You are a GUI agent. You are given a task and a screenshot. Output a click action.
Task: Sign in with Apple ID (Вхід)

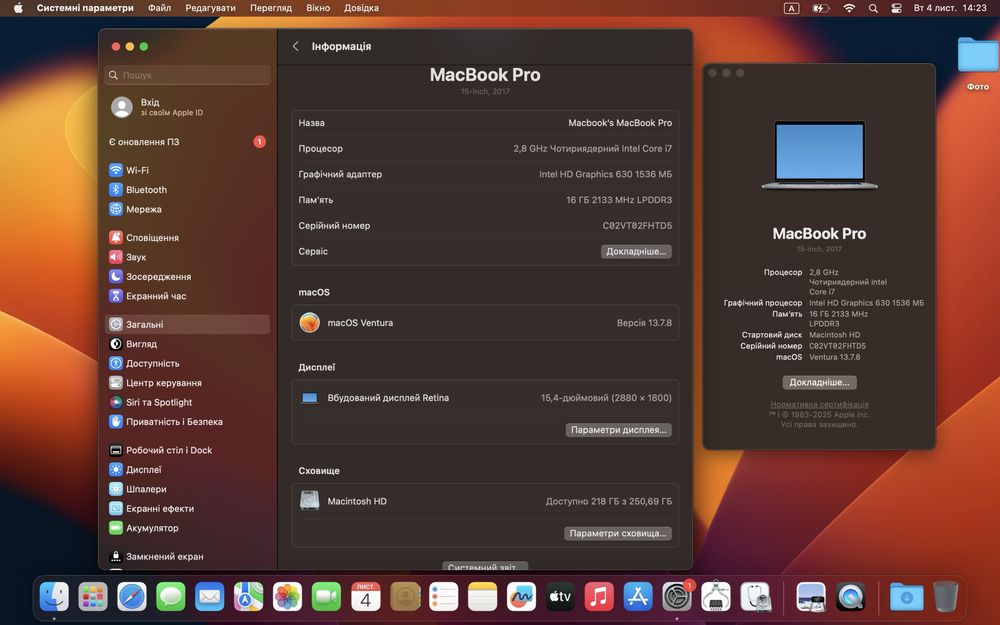click(x=188, y=107)
